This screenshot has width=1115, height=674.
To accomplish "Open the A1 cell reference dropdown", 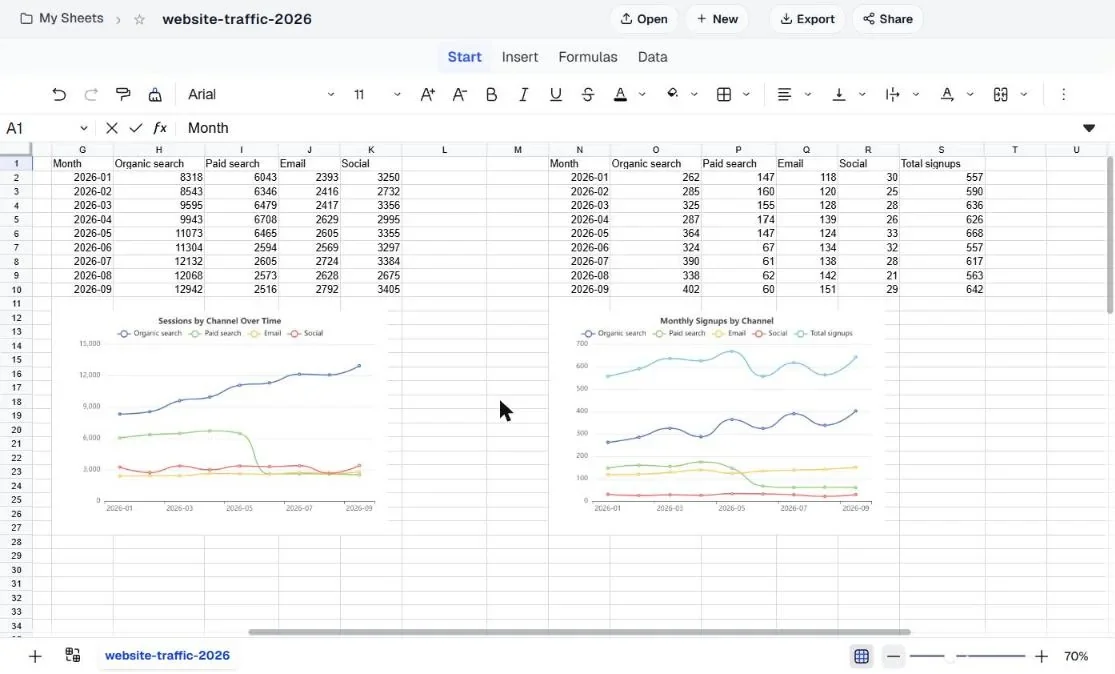I will click(84, 129).
